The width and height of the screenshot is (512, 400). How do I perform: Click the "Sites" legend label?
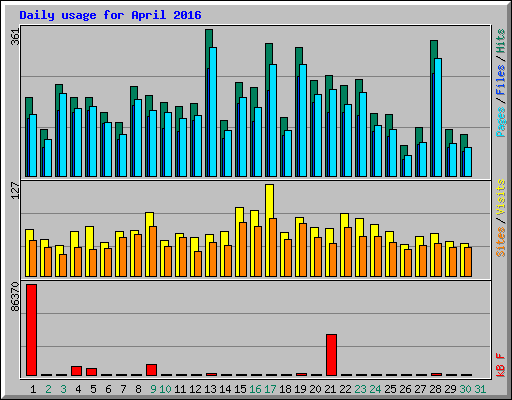pos(500,242)
